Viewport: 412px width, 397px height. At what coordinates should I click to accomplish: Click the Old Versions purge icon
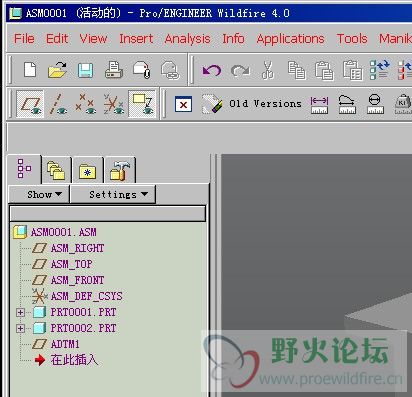(x=212, y=104)
